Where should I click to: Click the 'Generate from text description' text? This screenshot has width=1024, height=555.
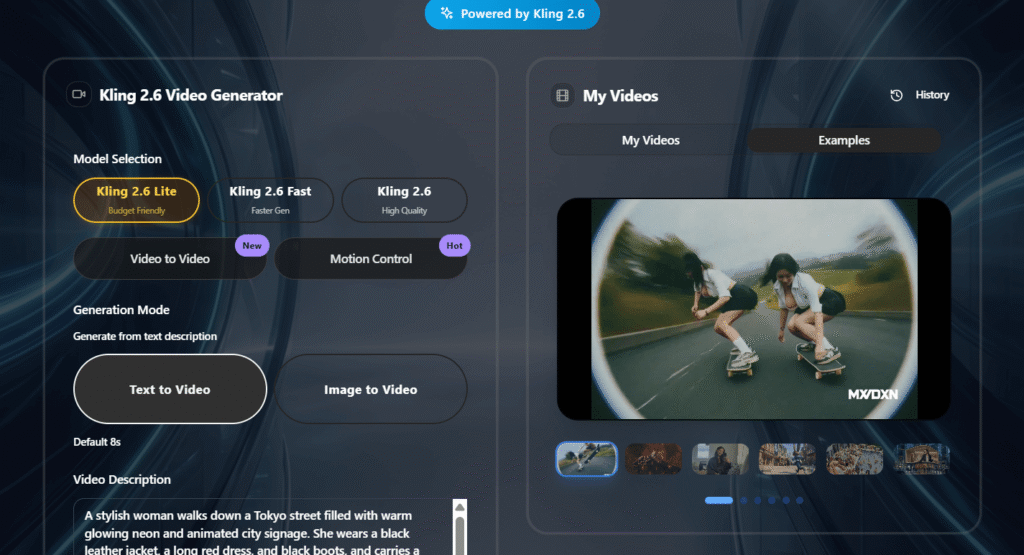coord(145,336)
